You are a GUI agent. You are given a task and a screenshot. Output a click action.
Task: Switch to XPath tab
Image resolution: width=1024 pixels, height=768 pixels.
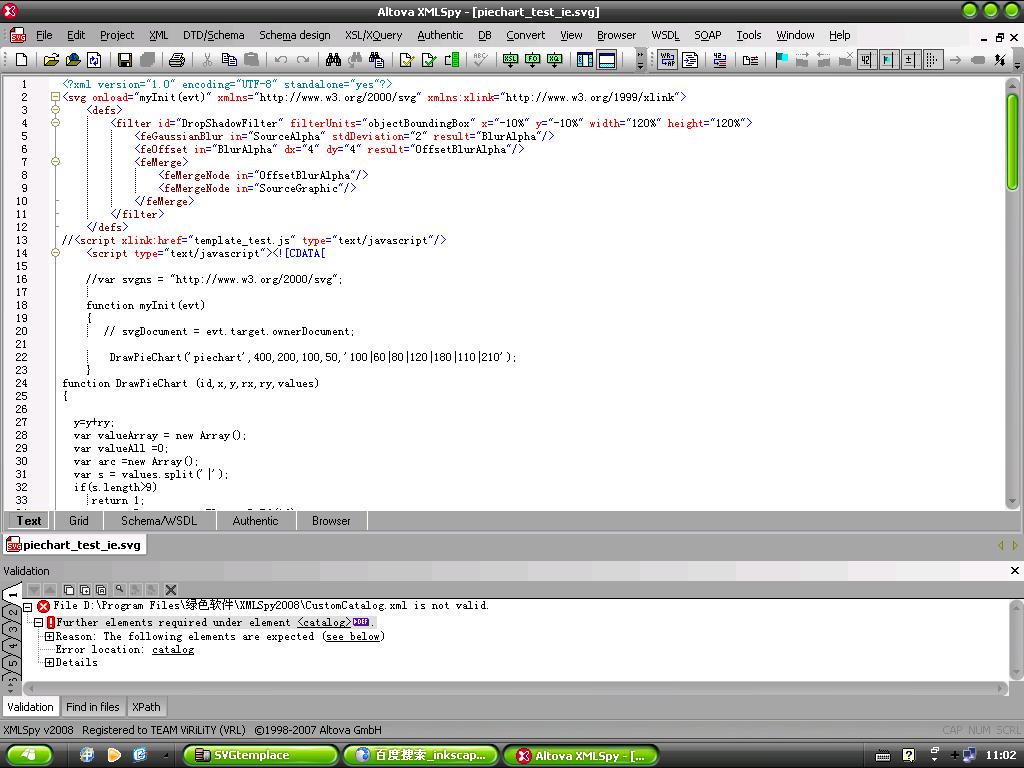[146, 707]
